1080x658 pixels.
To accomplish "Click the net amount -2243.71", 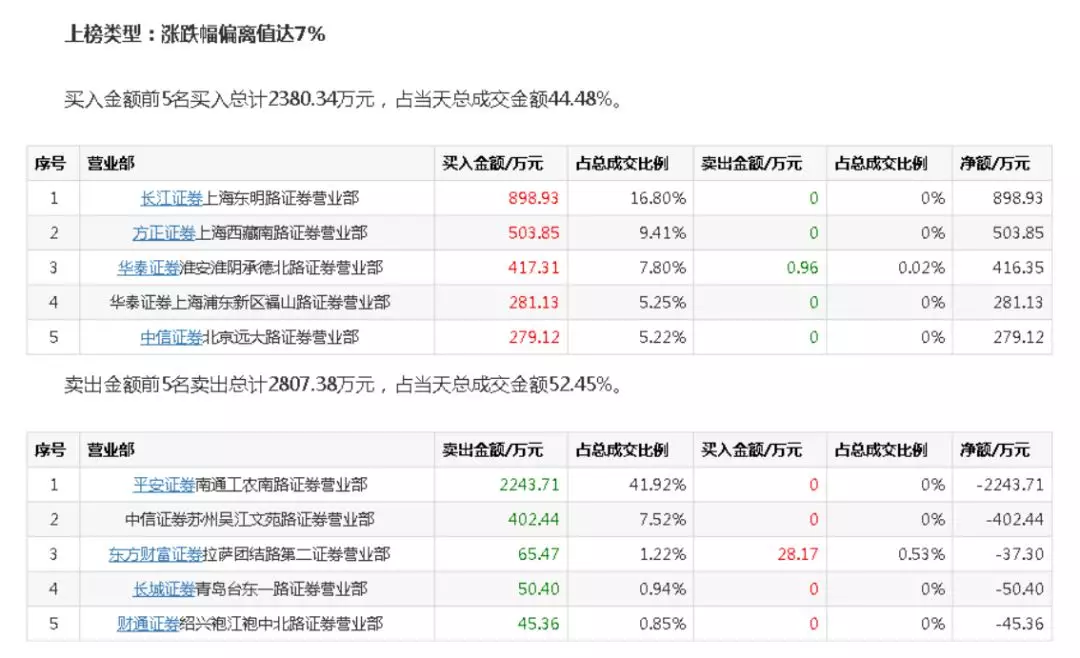I will [1010, 485].
